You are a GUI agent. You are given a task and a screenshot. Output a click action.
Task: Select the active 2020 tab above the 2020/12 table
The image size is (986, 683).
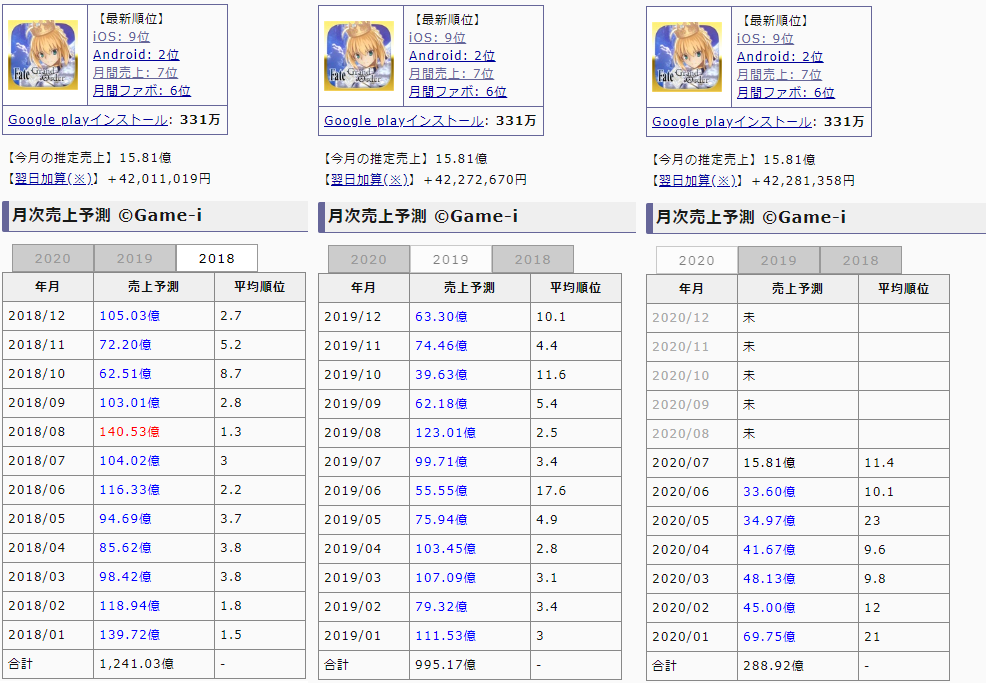click(x=697, y=260)
